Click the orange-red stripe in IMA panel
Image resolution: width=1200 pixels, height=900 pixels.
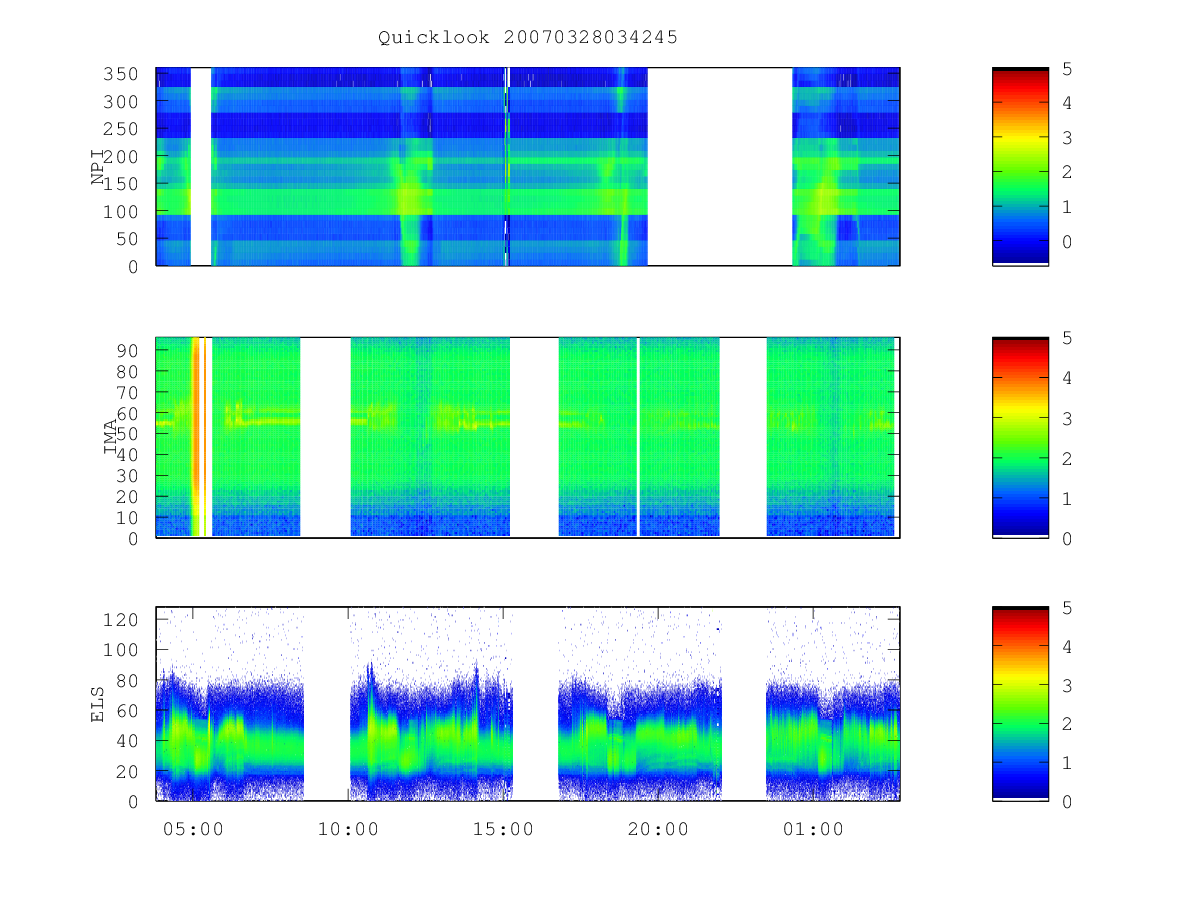coord(197,437)
